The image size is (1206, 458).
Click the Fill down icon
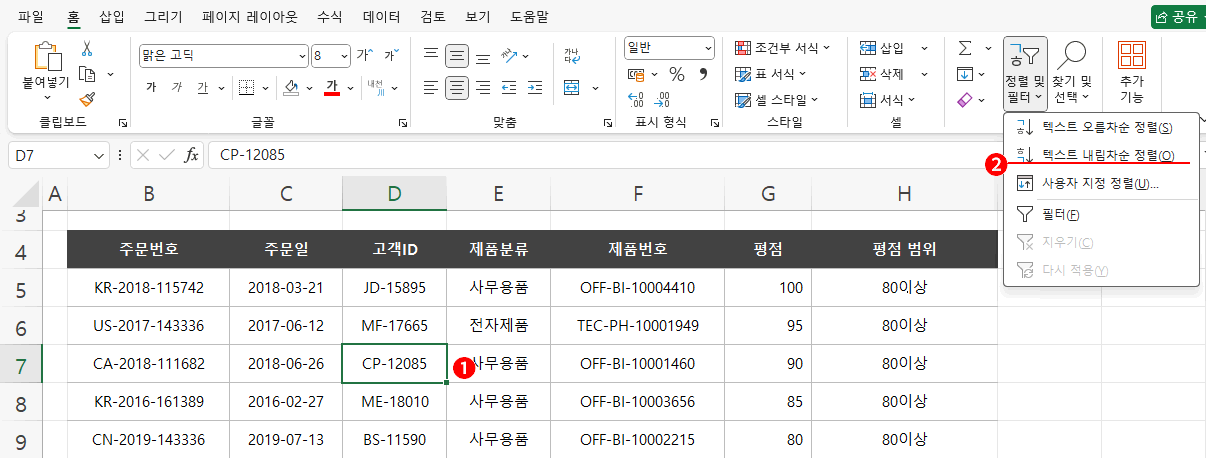[965, 74]
